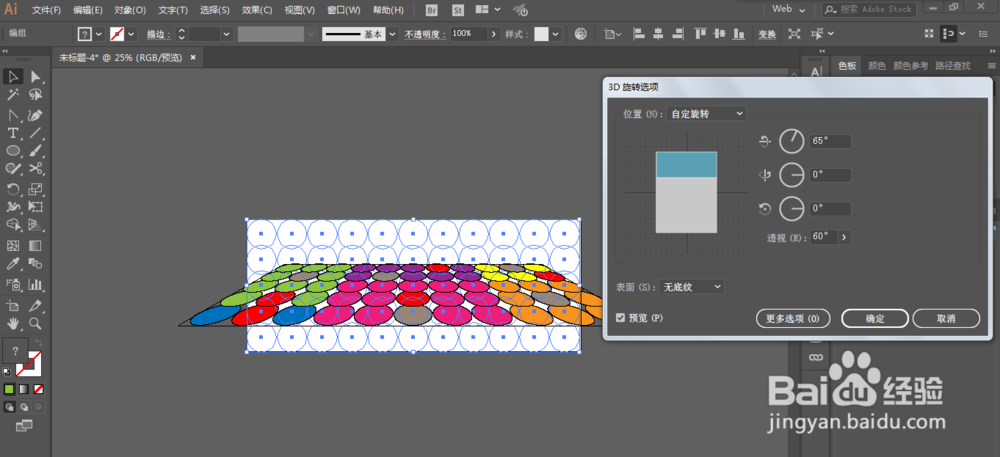Toggle the 预览 preview checkbox
1000x457 pixels.
621,317
